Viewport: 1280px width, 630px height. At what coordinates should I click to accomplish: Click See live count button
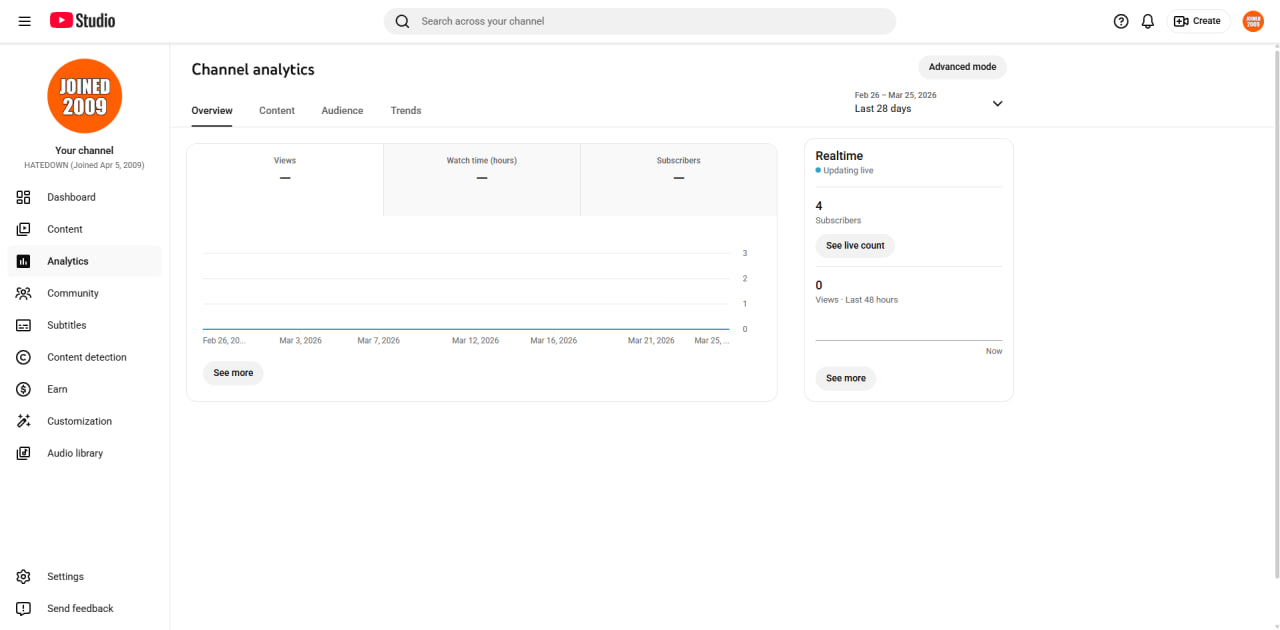855,246
